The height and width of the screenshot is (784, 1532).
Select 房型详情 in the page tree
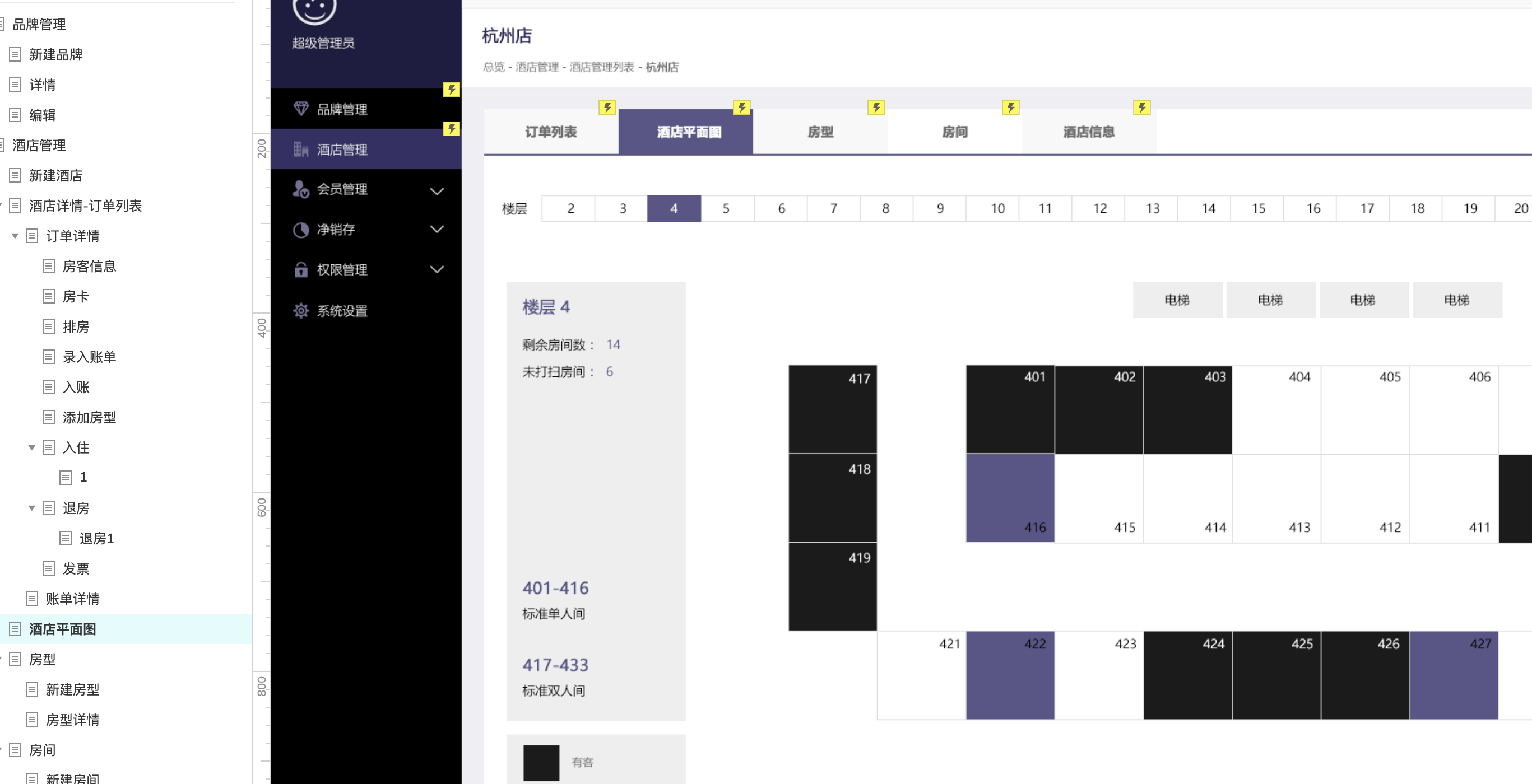[x=72, y=720]
